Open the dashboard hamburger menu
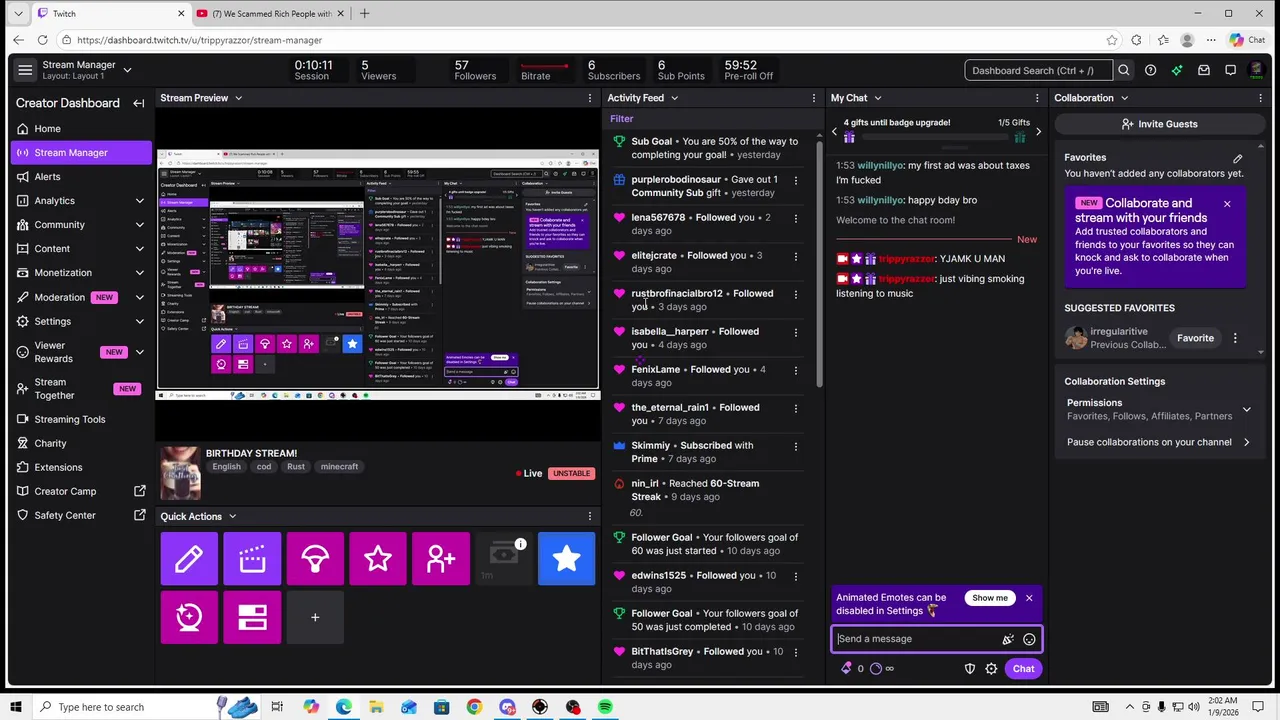 tap(25, 70)
